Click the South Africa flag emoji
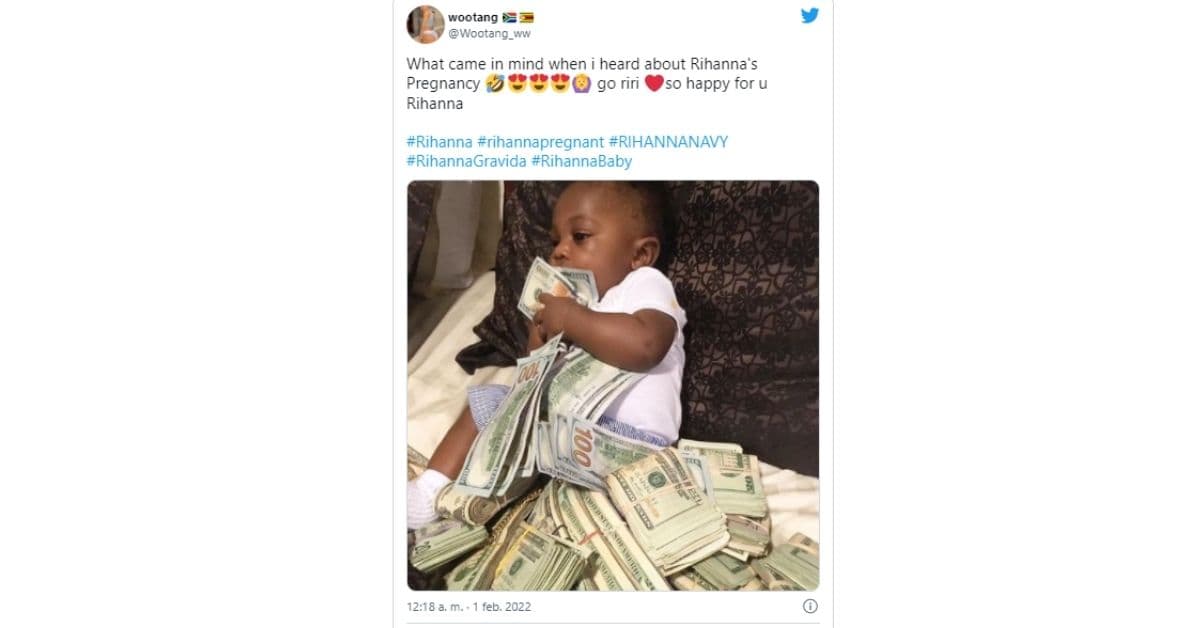The height and width of the screenshot is (628, 1200). [510, 17]
